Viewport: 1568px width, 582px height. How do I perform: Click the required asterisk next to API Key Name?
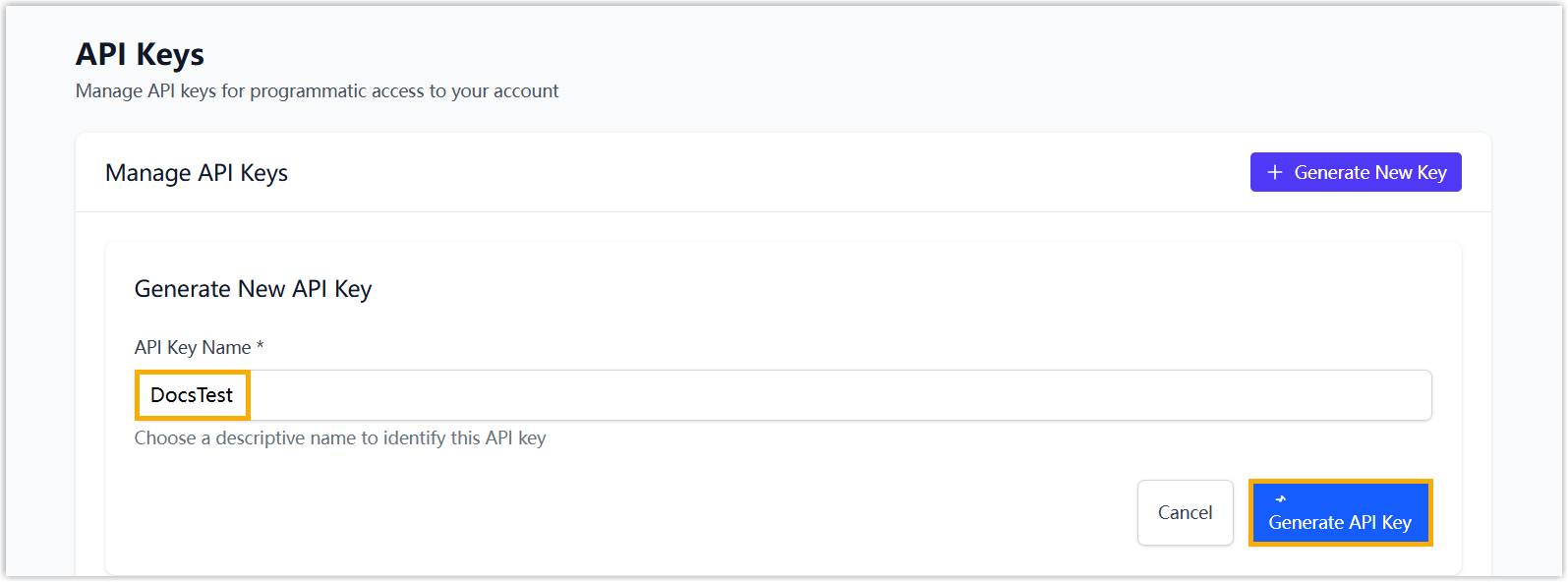260,346
